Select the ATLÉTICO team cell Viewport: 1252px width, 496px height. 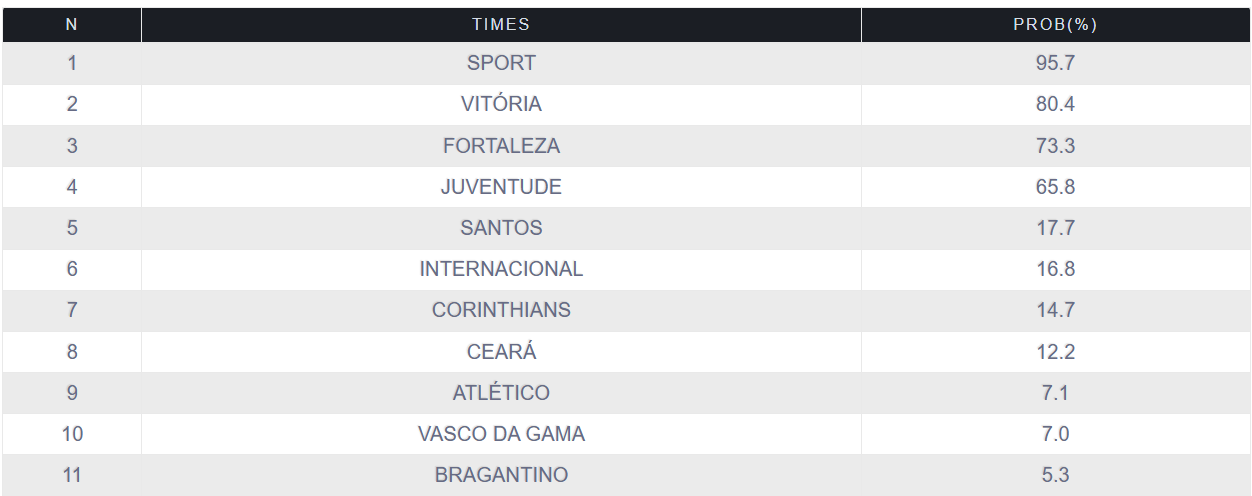(501, 393)
